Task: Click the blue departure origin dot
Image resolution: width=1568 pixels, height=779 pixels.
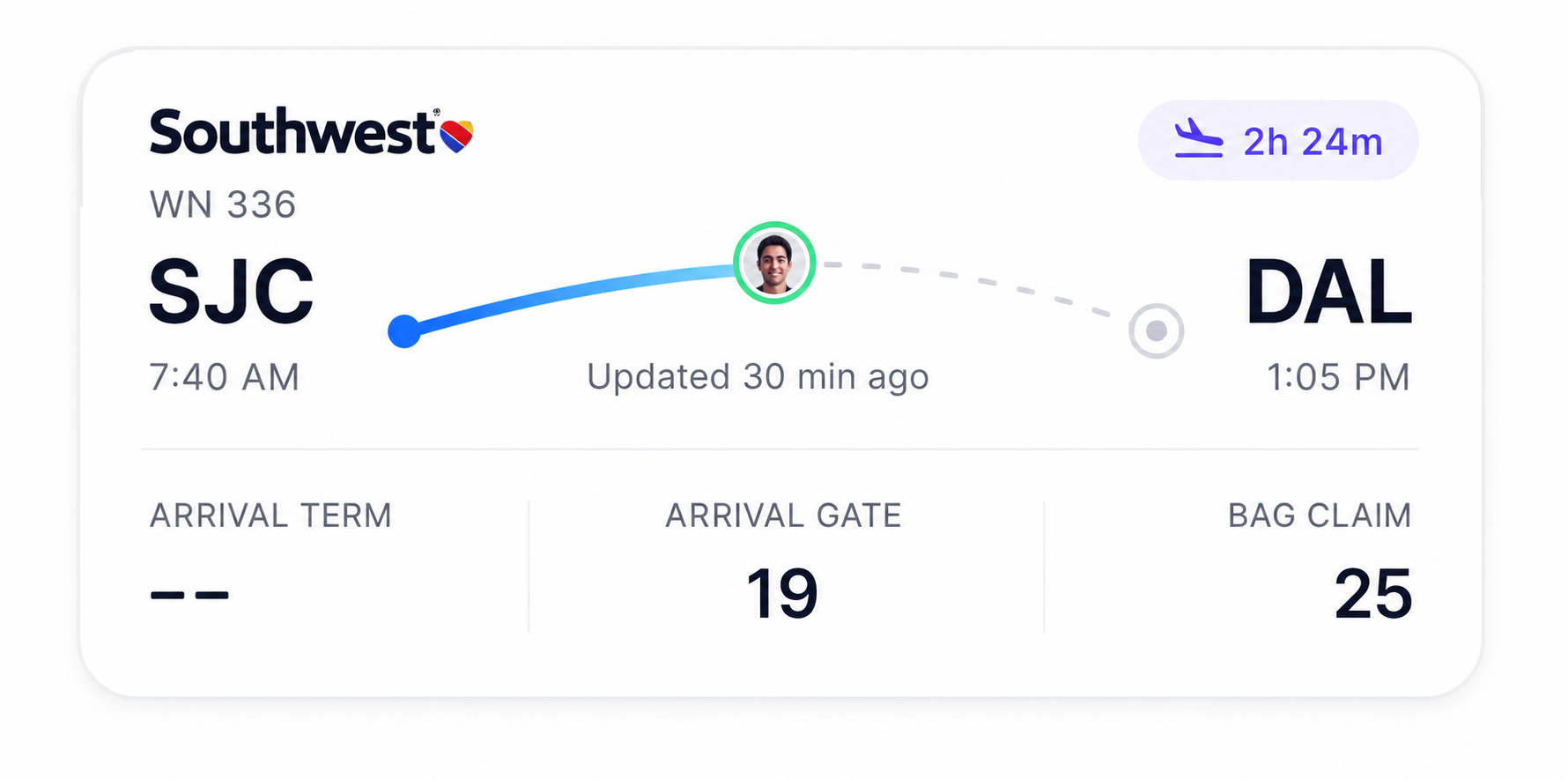Action: pos(404,331)
